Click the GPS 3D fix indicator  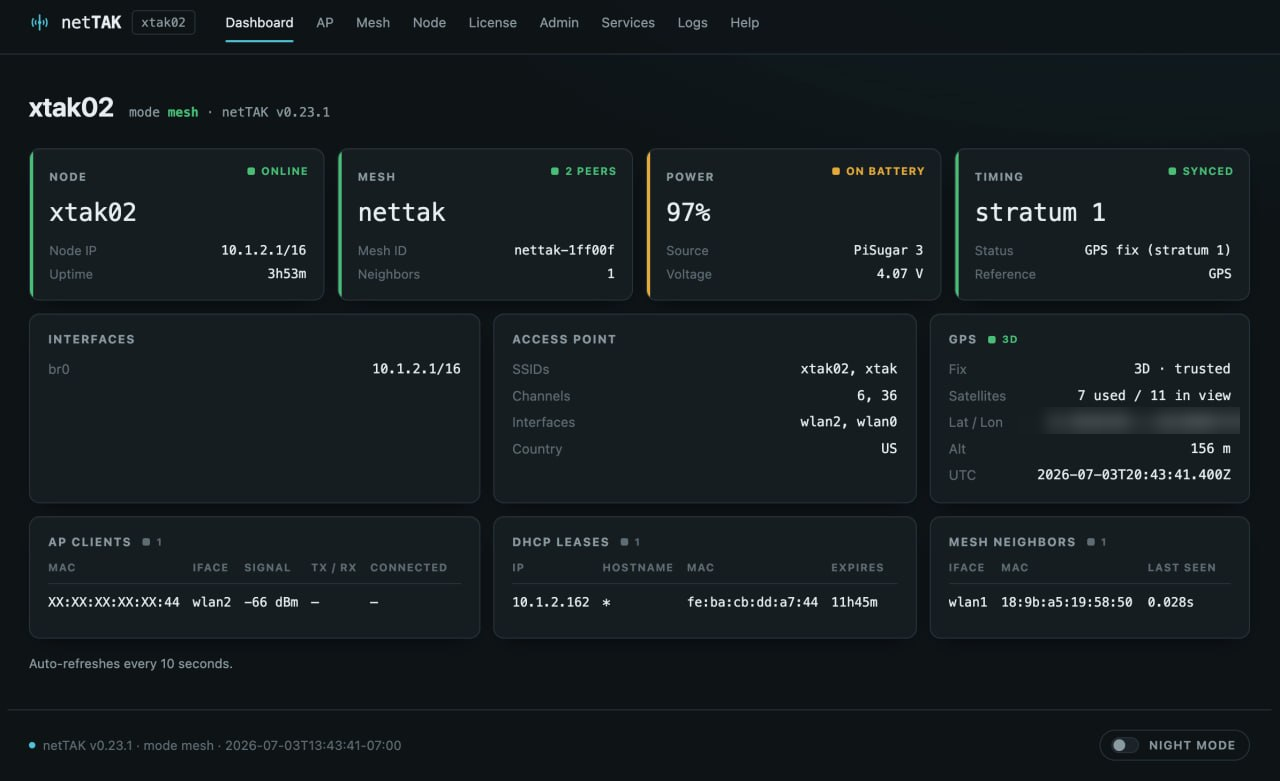click(x=1003, y=340)
